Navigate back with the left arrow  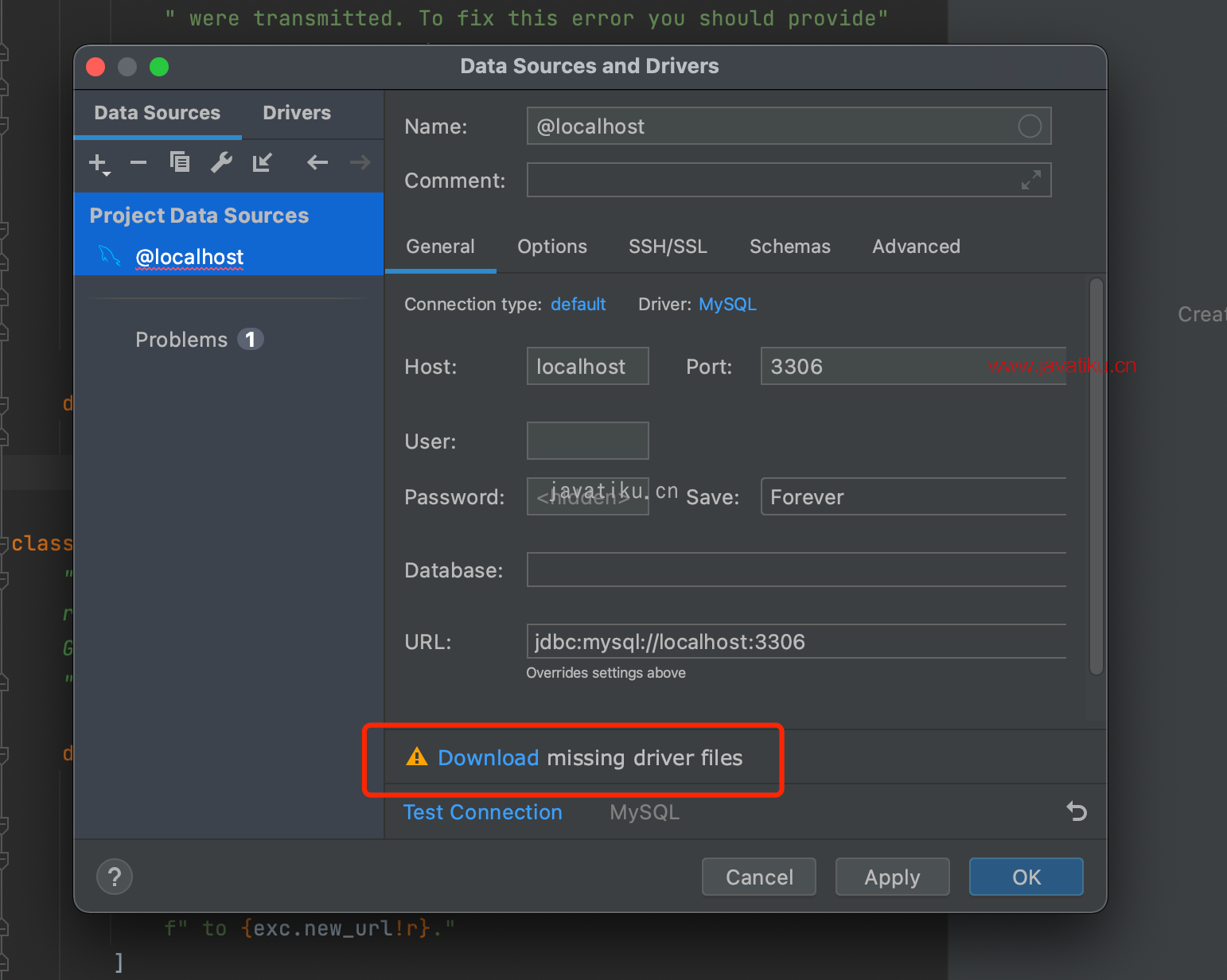(317, 162)
